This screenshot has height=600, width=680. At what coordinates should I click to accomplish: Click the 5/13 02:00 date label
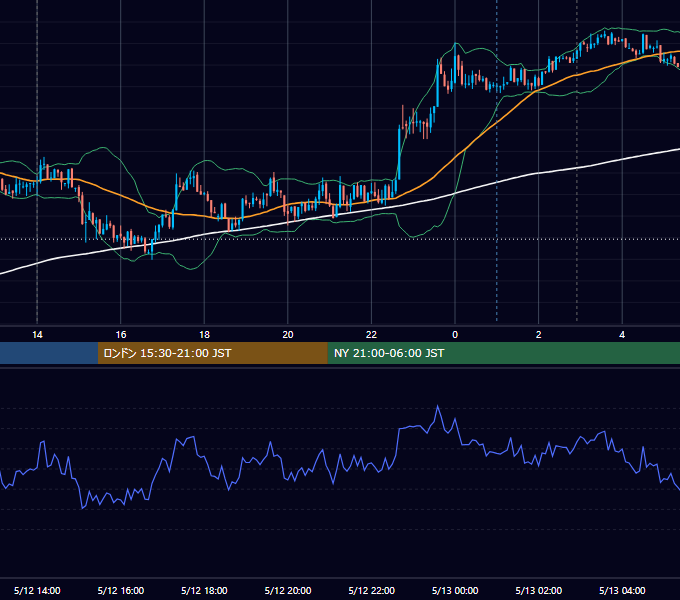[539, 590]
